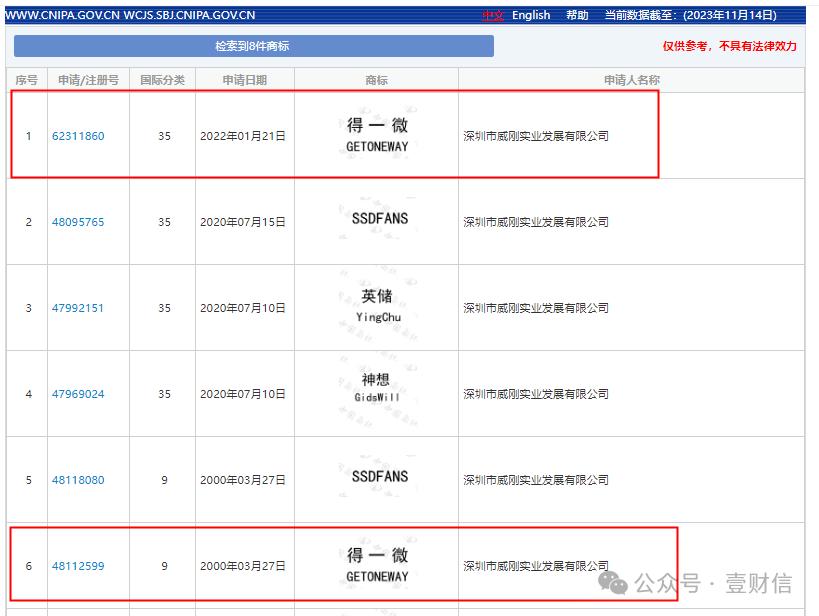Open the 帮助 help link
Image resolution: width=819 pixels, height=616 pixels.
577,15
